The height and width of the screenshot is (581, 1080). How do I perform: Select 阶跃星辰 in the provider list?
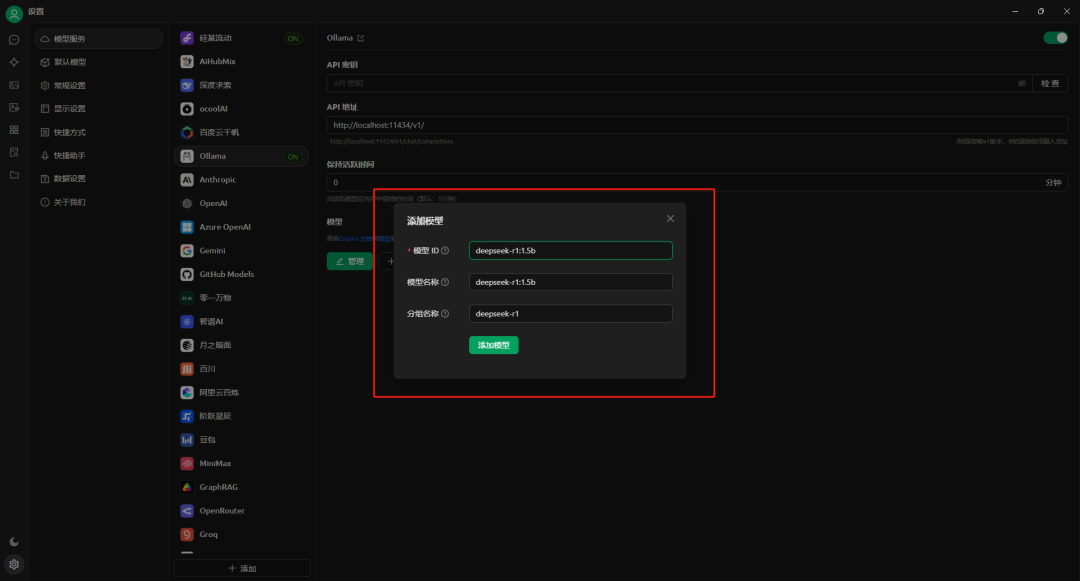241,416
